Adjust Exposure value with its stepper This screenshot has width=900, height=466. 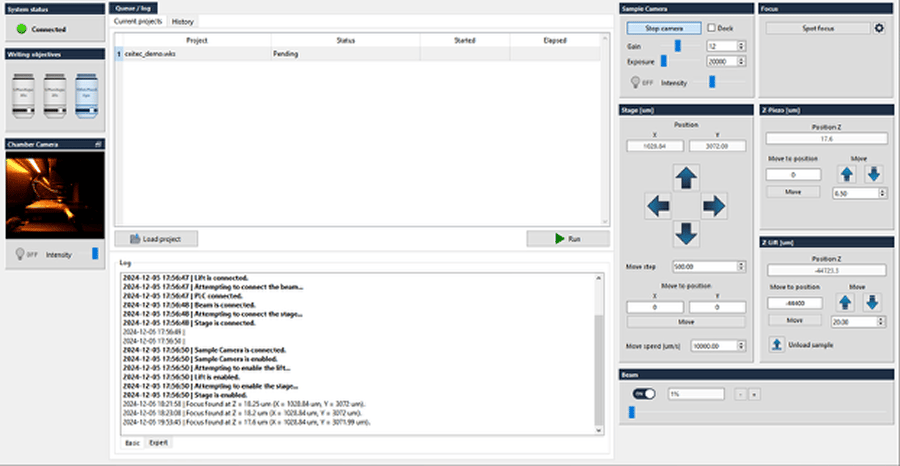(x=742, y=61)
